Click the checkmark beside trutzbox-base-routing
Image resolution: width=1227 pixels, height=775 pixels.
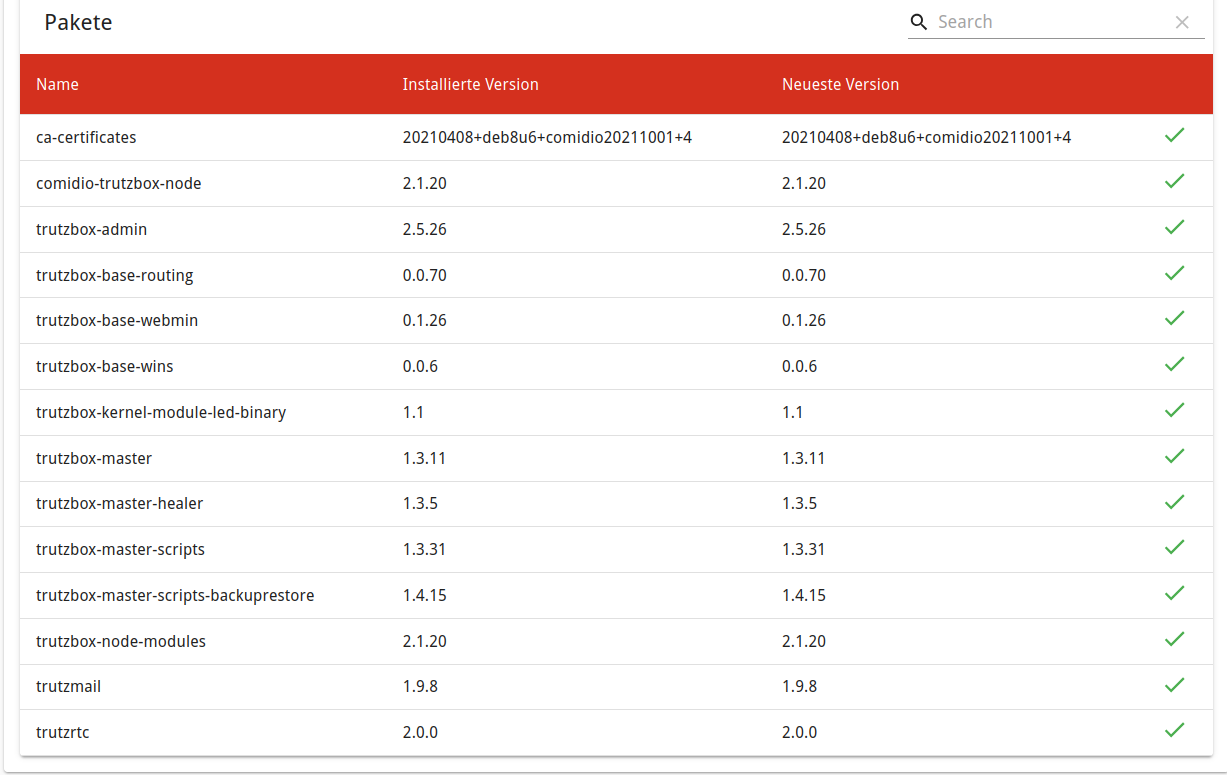(1174, 273)
